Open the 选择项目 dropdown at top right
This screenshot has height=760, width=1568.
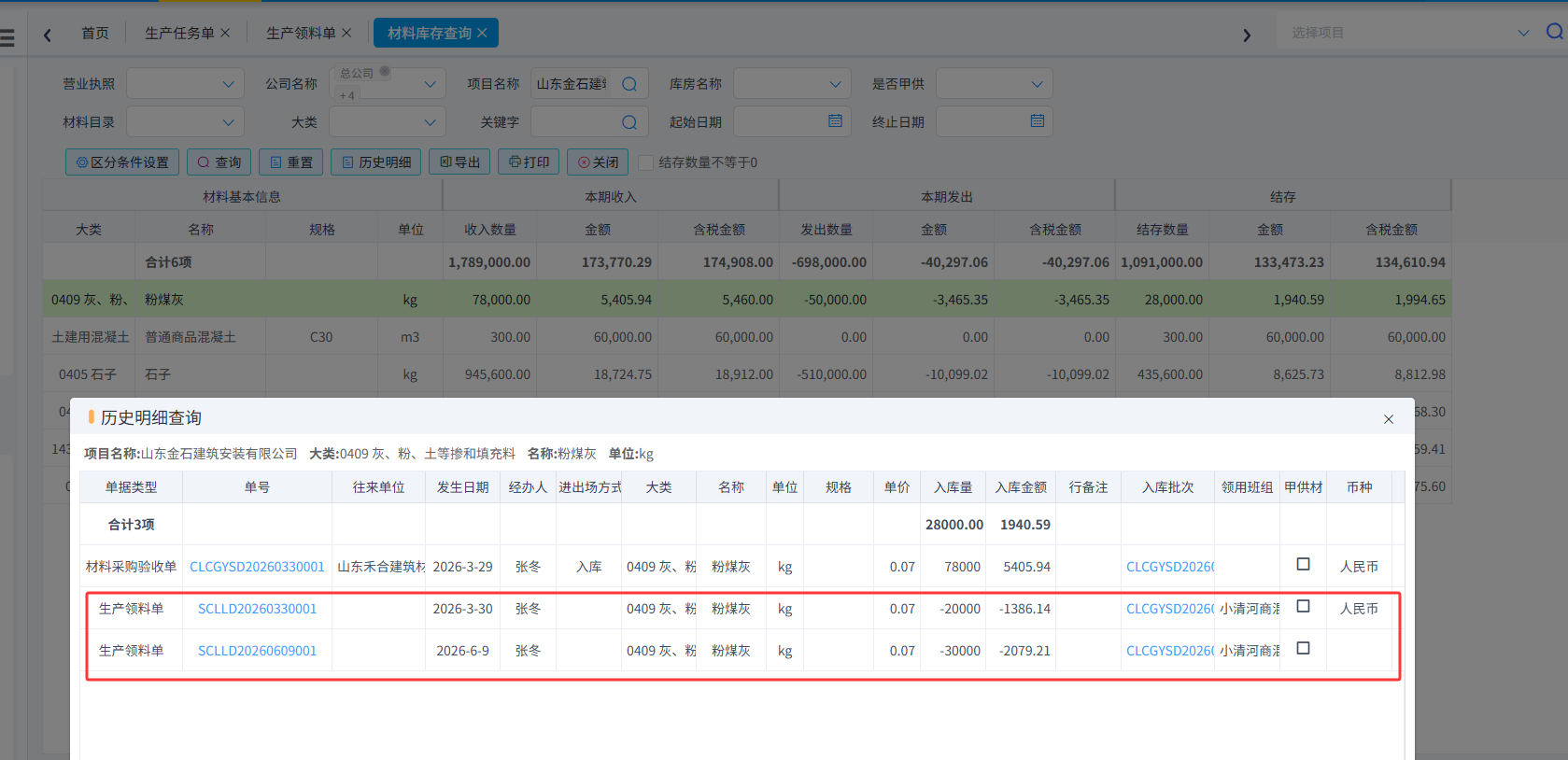coord(1523,33)
